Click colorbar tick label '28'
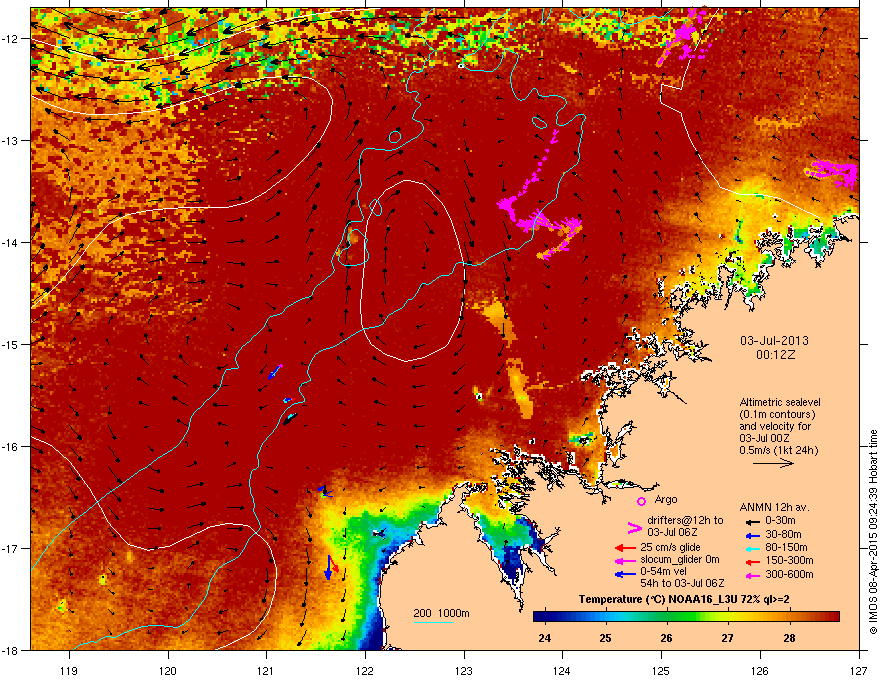Image resolution: width=880 pixels, height=680 pixels. point(789,638)
